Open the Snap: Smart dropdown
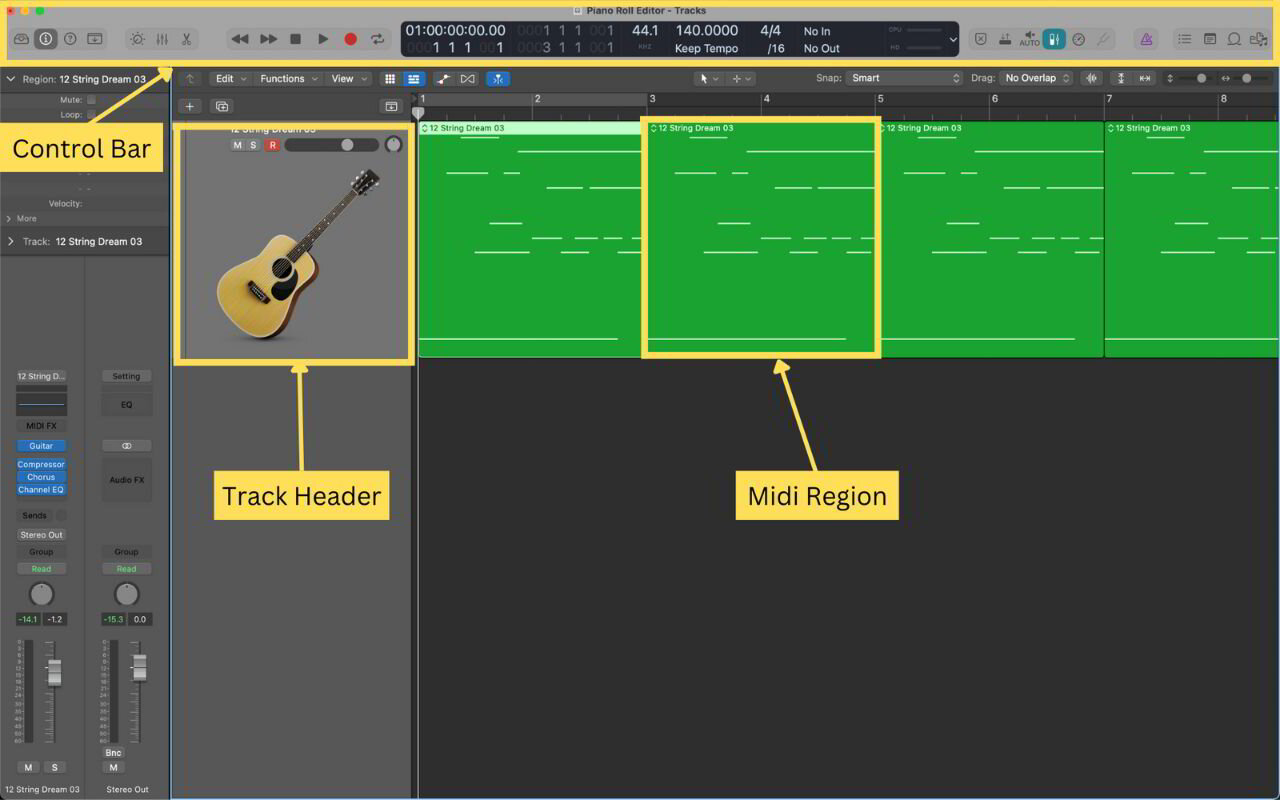This screenshot has width=1280, height=800. [903, 78]
